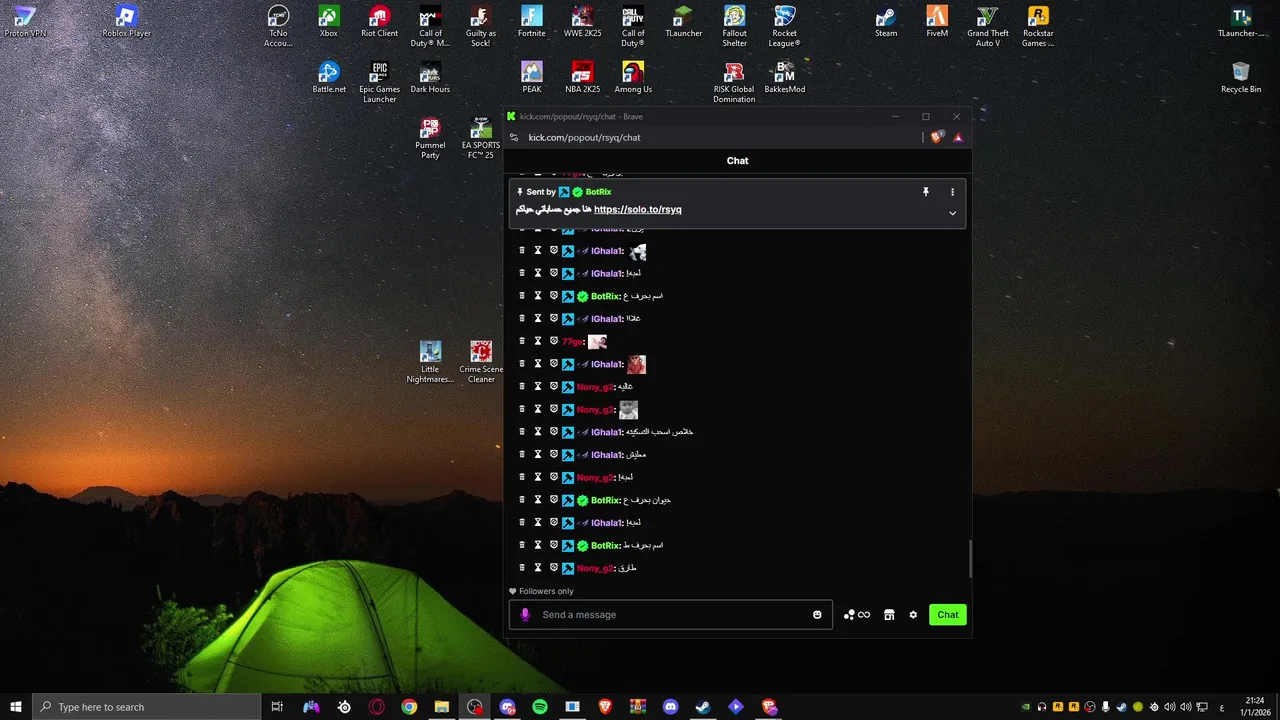The width and height of the screenshot is (1280, 720).
Task: Click ban shield on 'خلاص اسحب السكينه' row
Action: 554,432
